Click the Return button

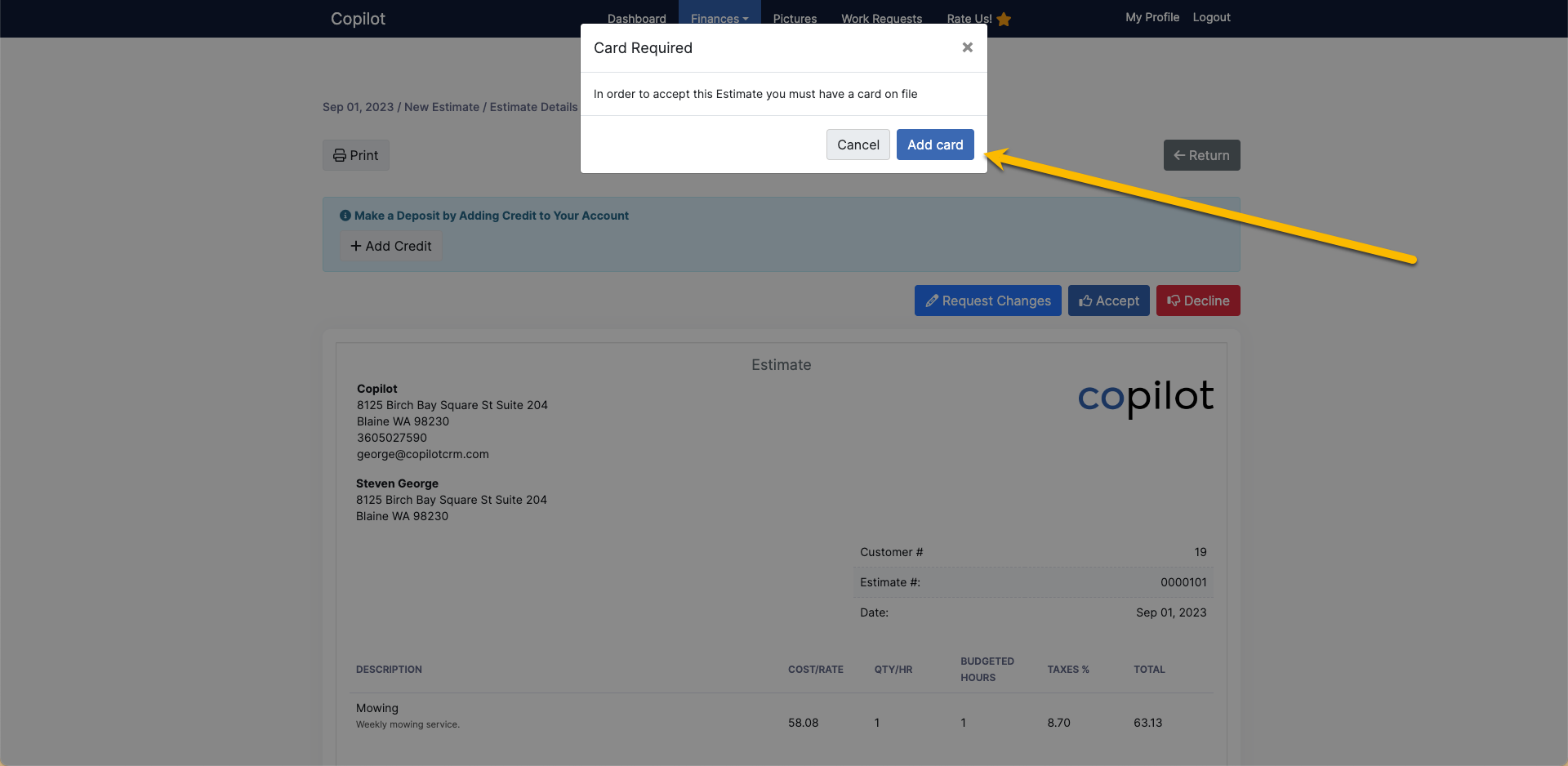pyautogui.click(x=1201, y=155)
